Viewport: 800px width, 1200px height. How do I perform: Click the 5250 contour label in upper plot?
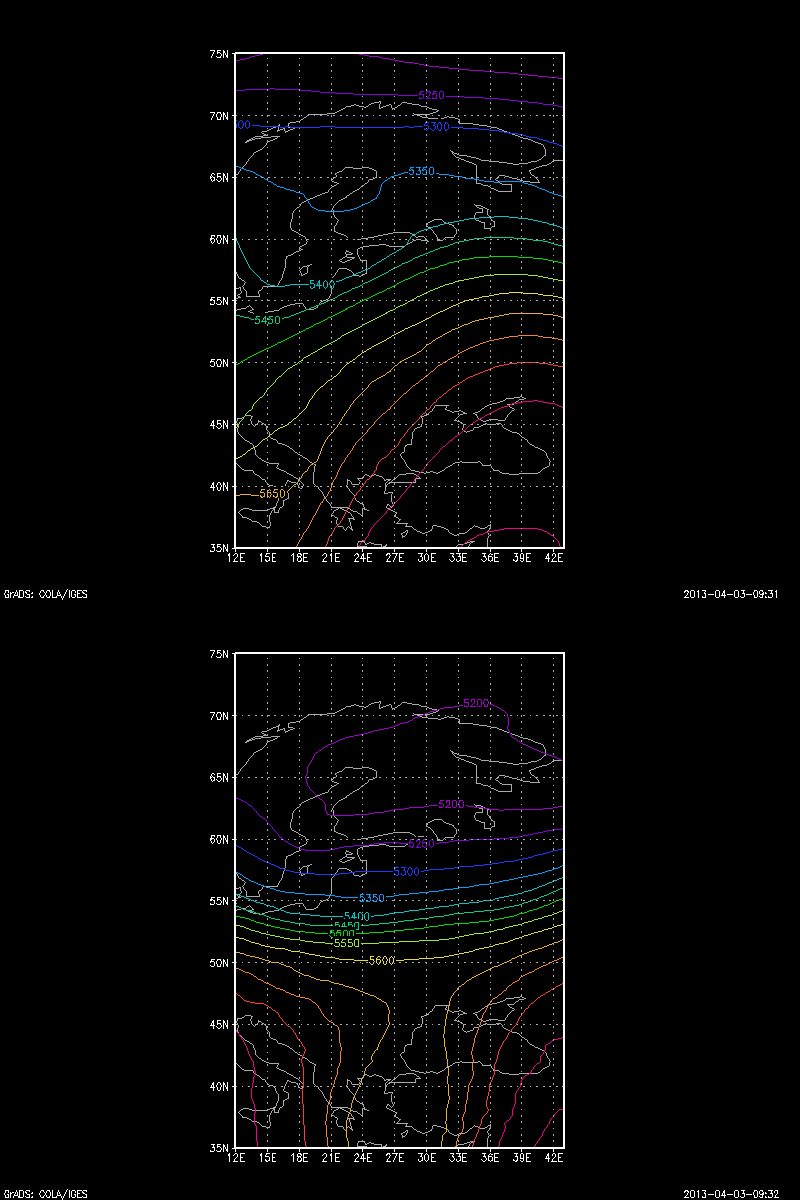(431, 95)
